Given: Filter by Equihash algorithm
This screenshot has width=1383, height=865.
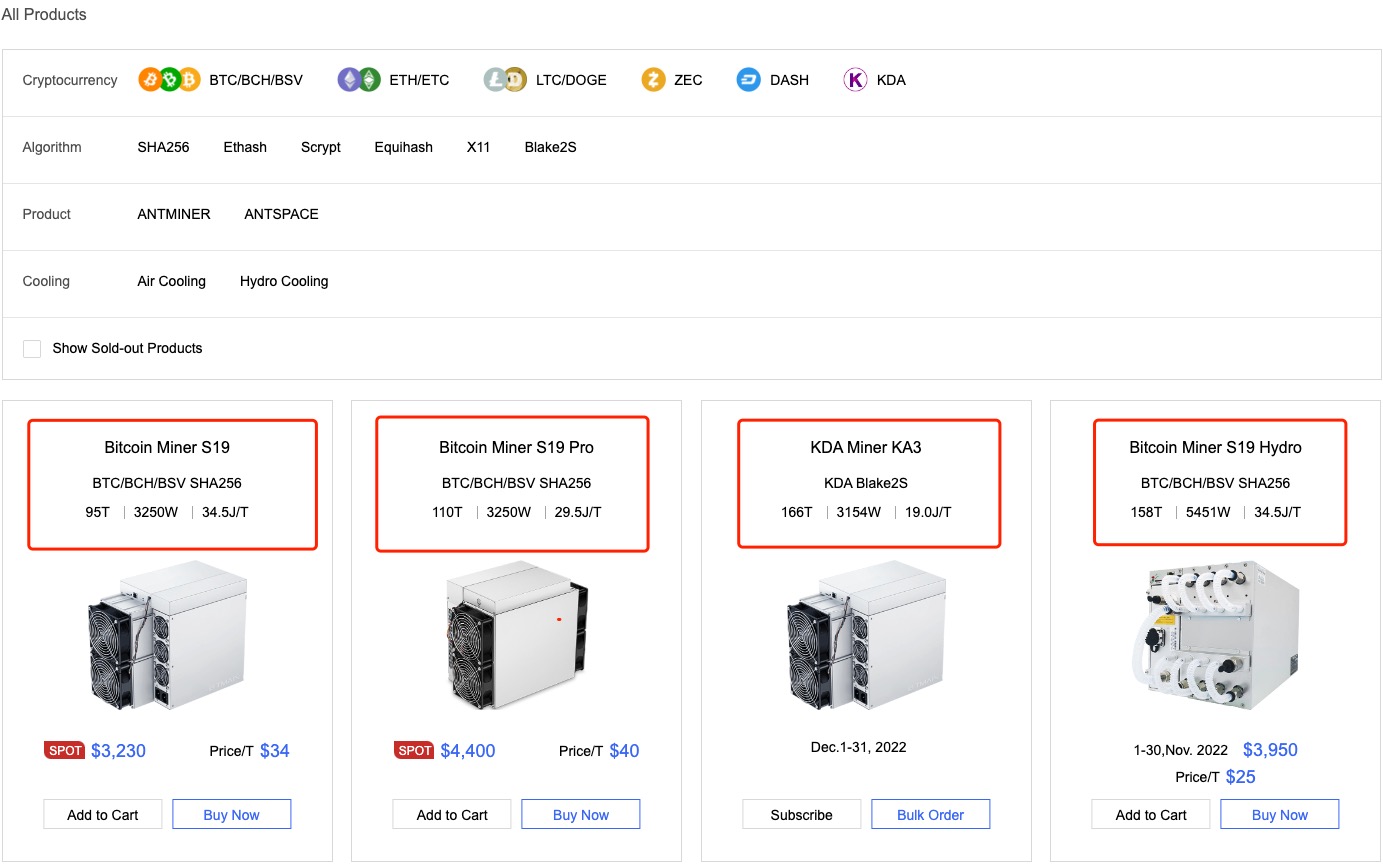Looking at the screenshot, I should [404, 147].
